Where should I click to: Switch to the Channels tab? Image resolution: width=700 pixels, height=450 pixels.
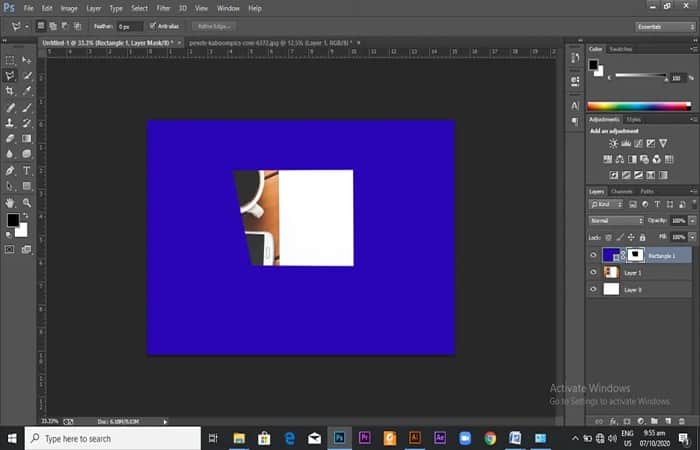coord(621,191)
